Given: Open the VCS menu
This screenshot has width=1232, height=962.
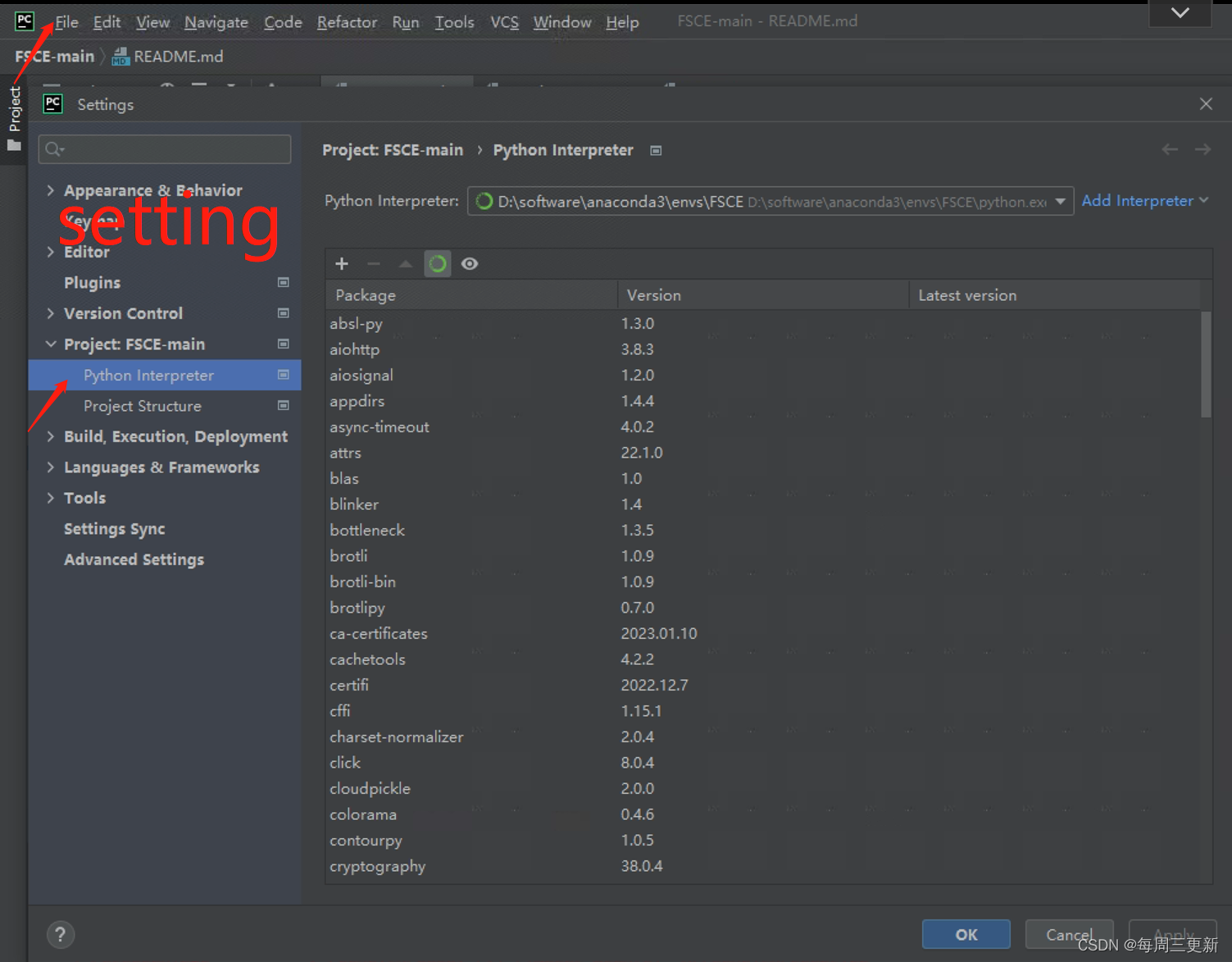Looking at the screenshot, I should coord(504,22).
